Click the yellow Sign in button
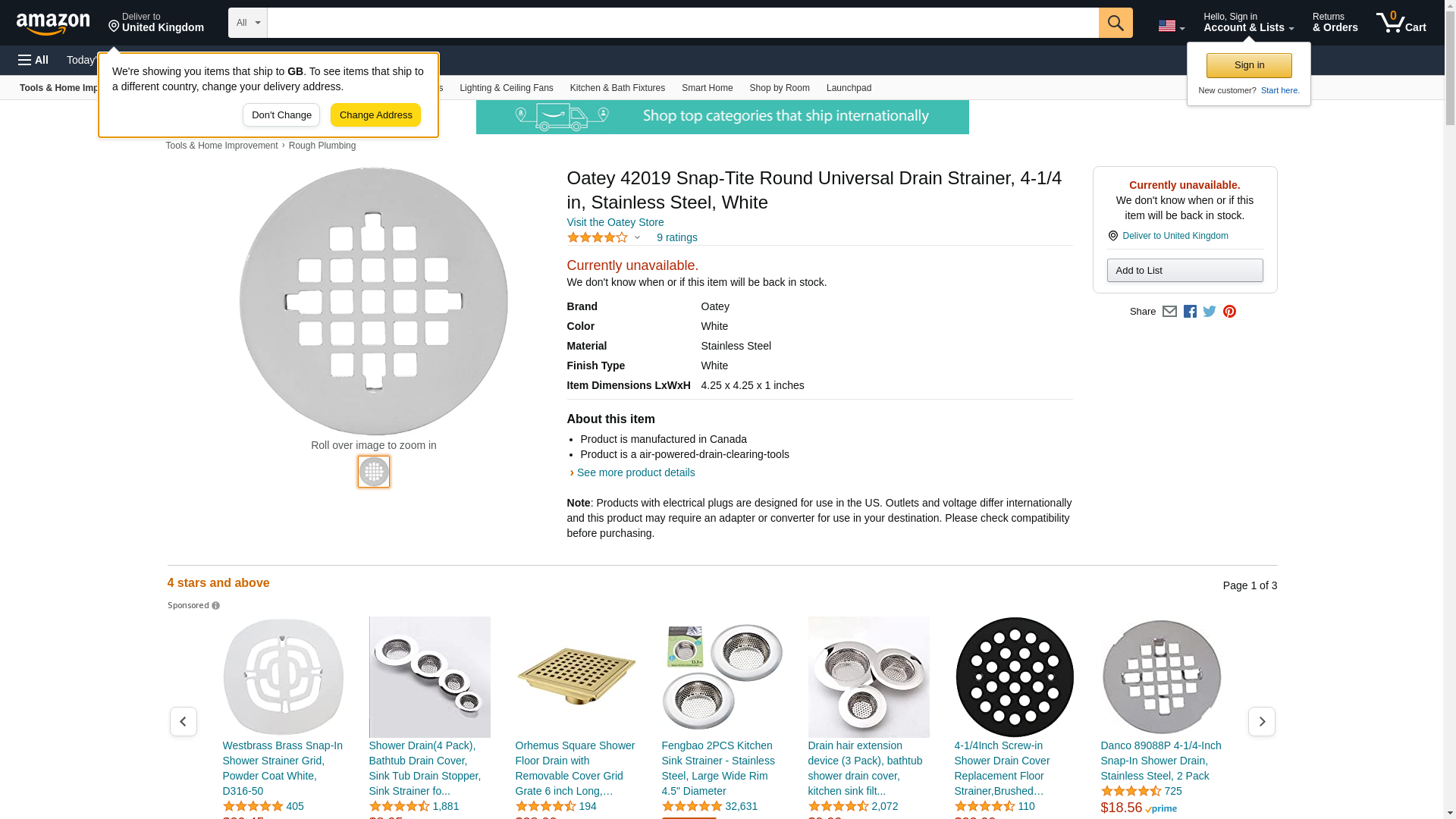Screen dimensions: 1456x819 (1249, 65)
